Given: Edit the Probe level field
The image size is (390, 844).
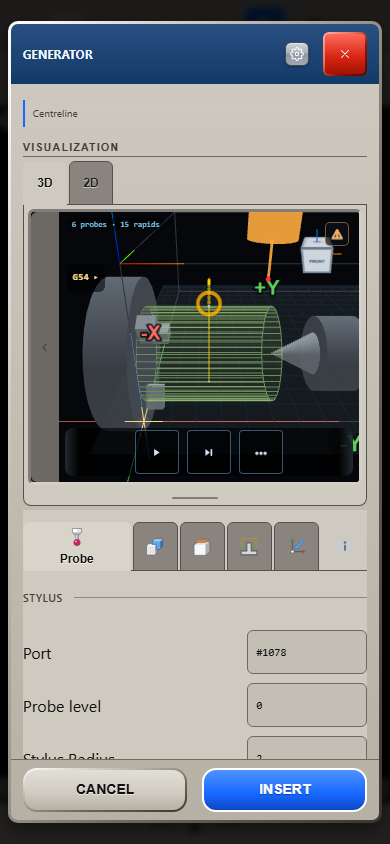Looking at the screenshot, I should (x=307, y=705).
